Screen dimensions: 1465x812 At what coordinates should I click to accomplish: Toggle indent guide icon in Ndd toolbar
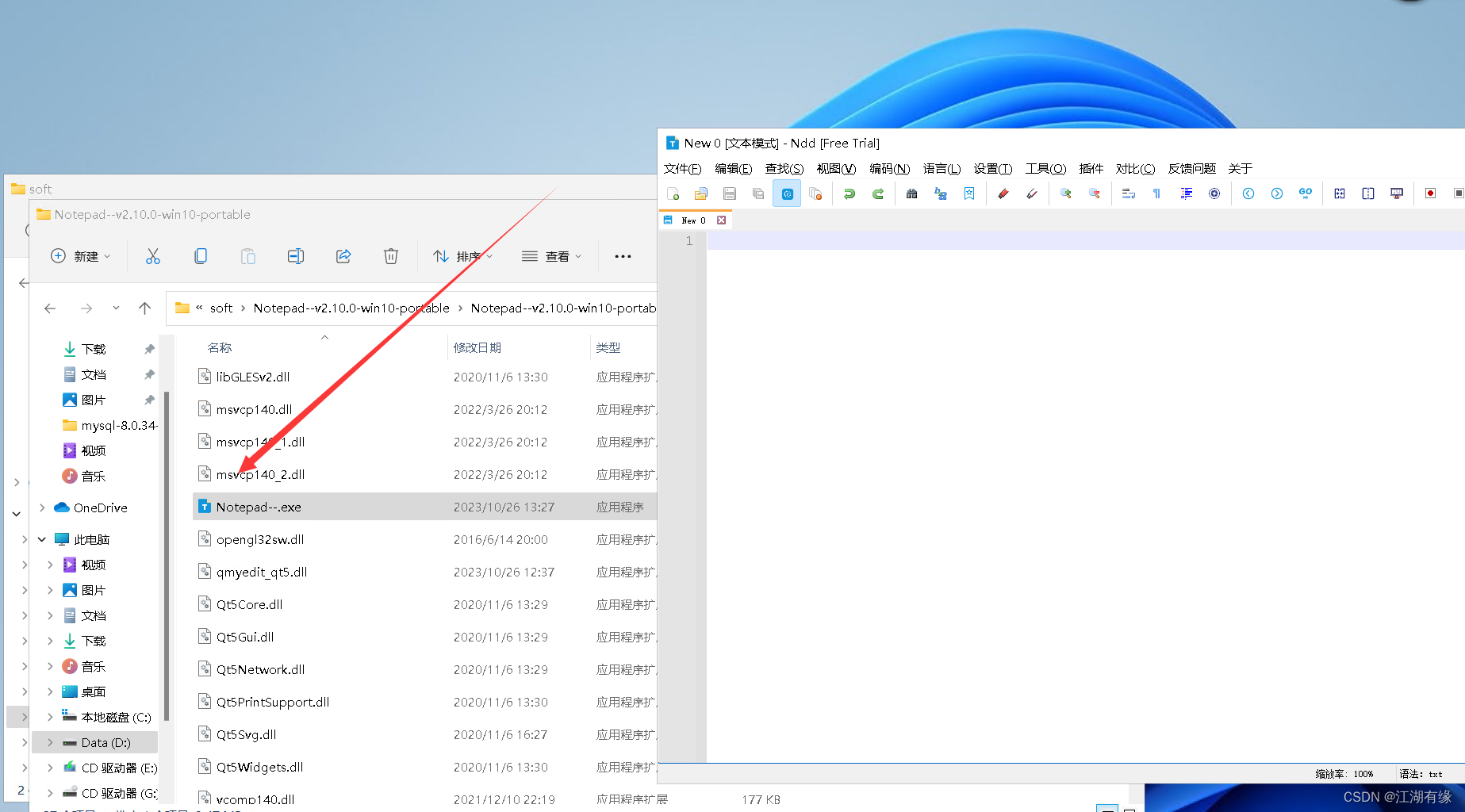pyautogui.click(x=1187, y=193)
